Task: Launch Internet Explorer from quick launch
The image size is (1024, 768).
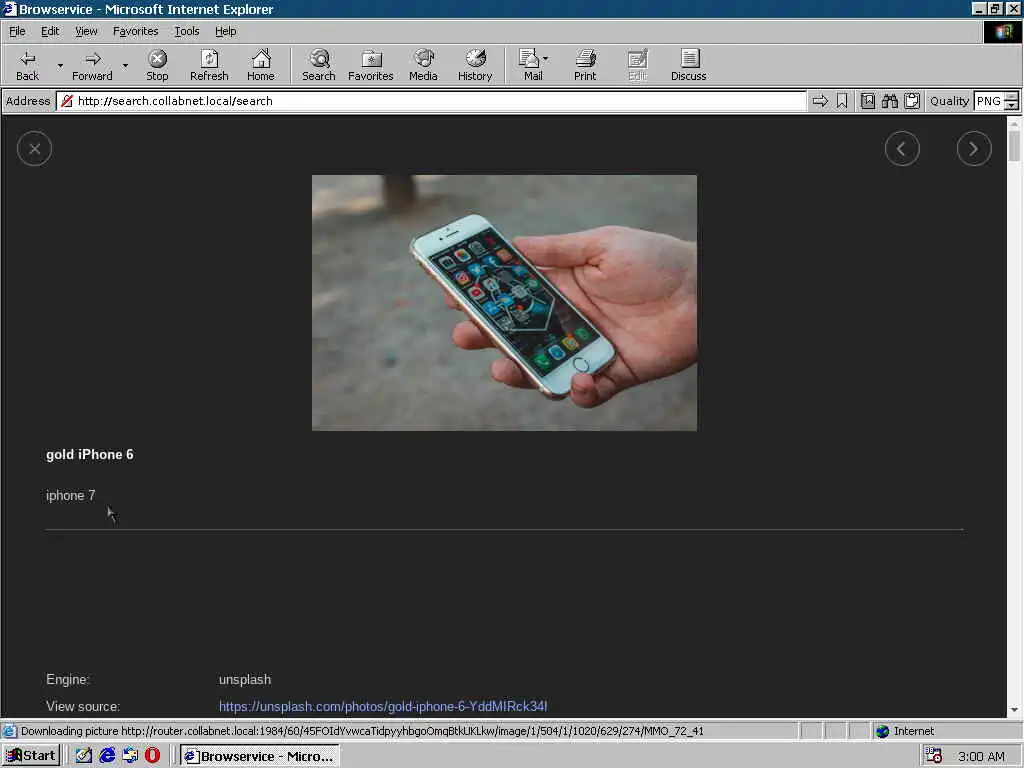Action: click(x=107, y=756)
